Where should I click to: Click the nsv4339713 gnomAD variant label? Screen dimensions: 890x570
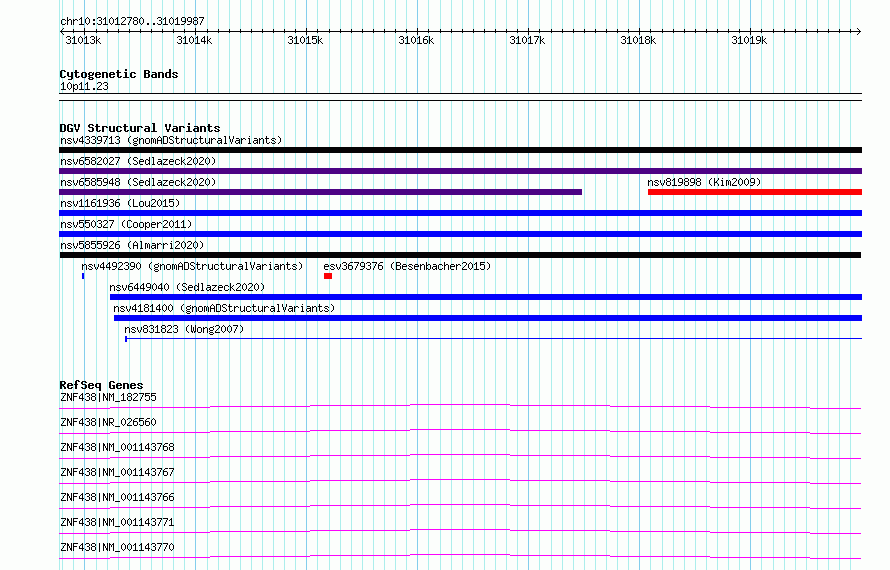click(x=171, y=140)
